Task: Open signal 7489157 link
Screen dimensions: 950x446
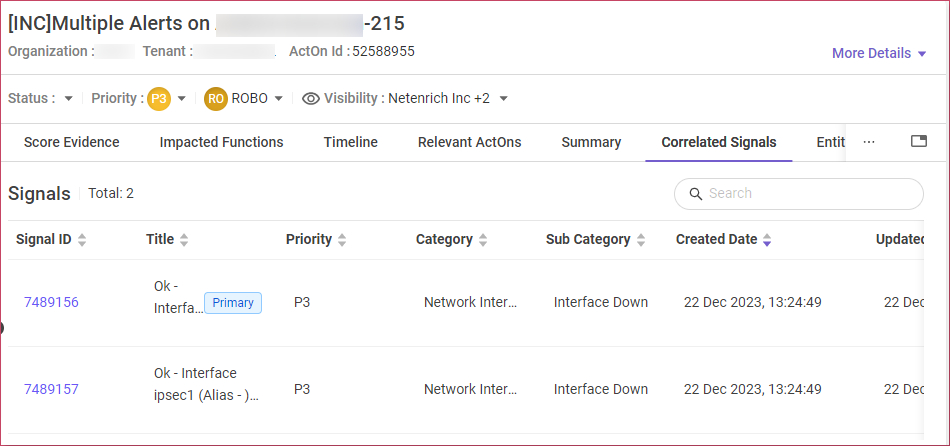Action: click(x=51, y=389)
